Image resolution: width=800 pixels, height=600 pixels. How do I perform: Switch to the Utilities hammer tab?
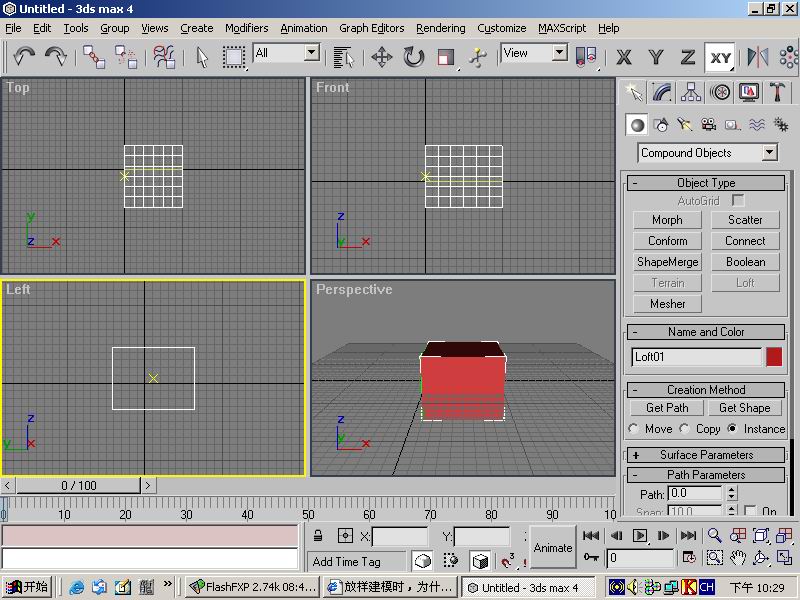pos(777,92)
